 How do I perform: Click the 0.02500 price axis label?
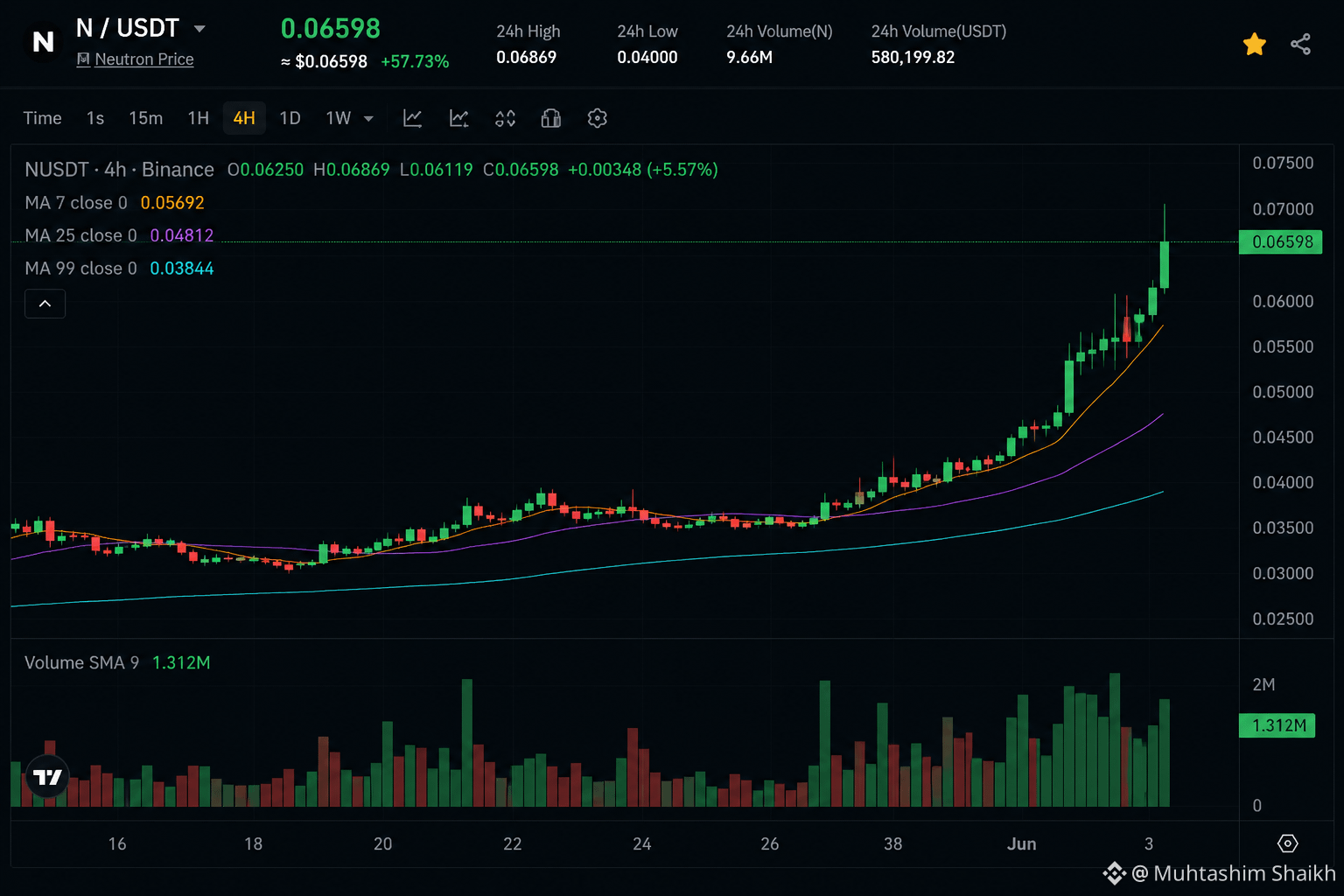1283,619
